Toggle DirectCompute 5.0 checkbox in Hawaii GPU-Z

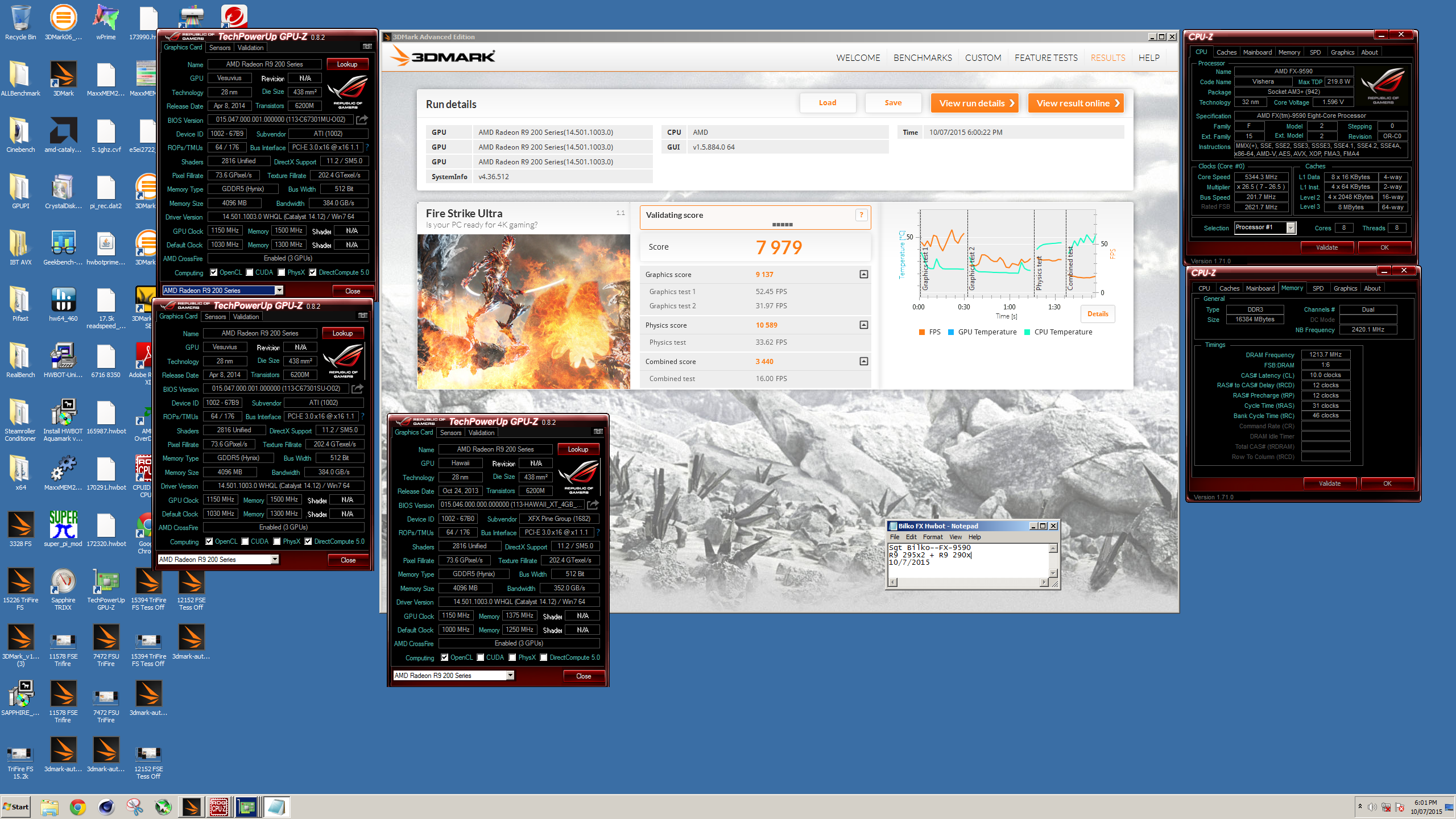coord(544,657)
